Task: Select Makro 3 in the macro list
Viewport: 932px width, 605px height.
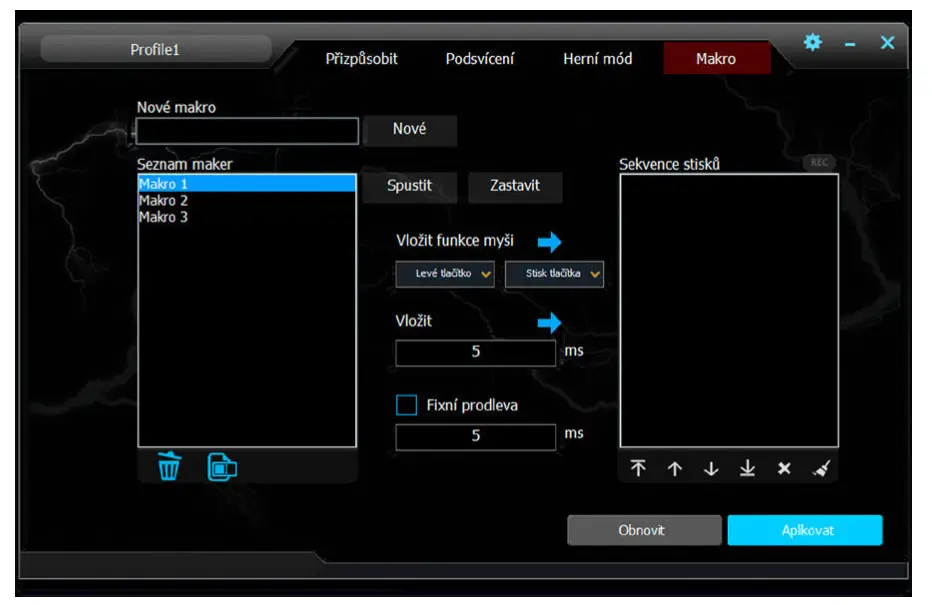Action: point(247,217)
